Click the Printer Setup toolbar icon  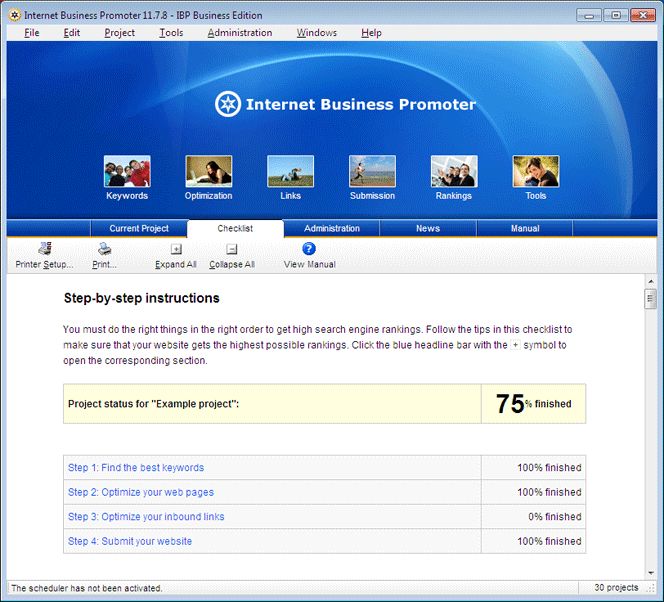pyautogui.click(x=45, y=249)
